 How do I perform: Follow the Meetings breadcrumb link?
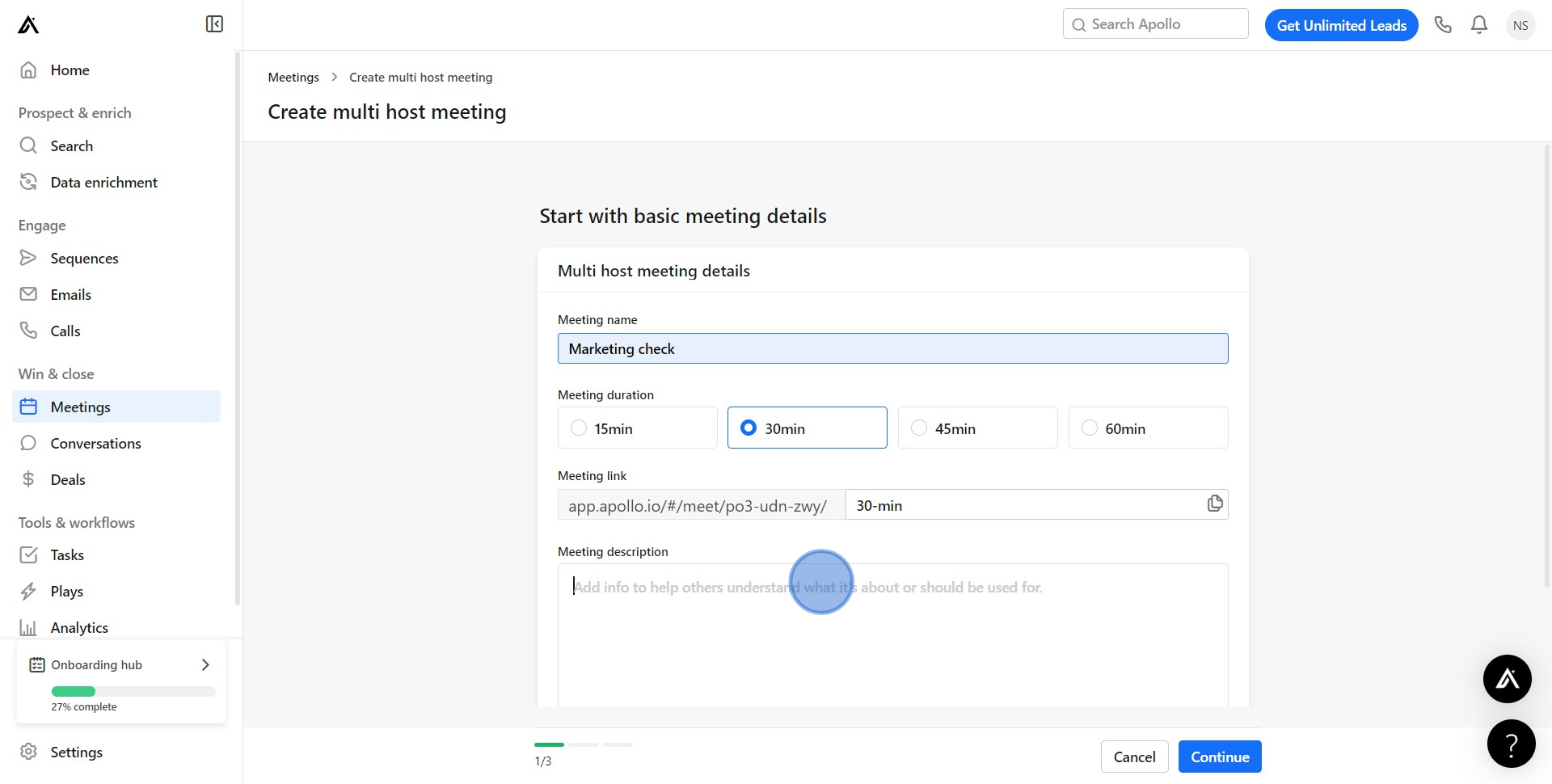click(293, 77)
